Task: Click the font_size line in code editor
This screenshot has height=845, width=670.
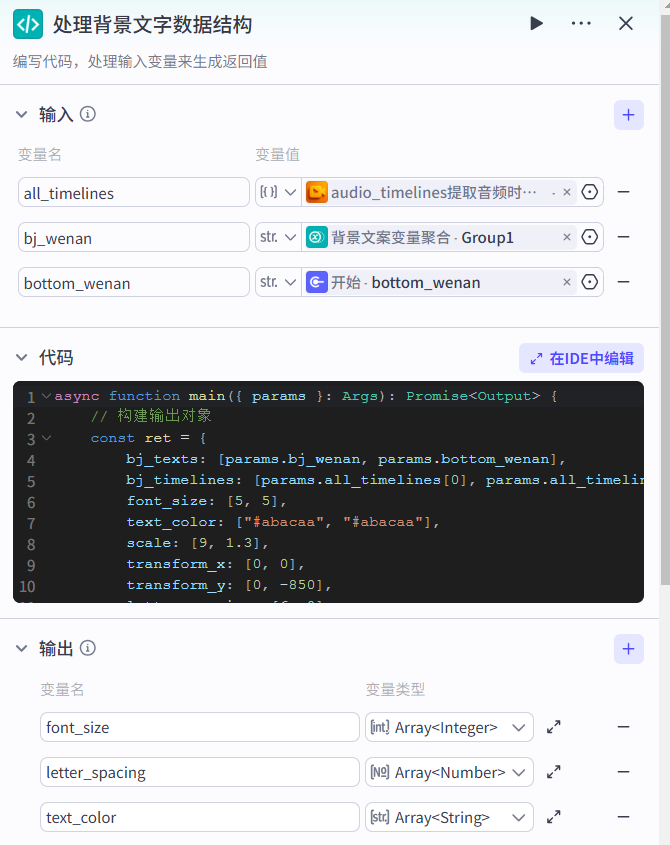Action: (207, 501)
